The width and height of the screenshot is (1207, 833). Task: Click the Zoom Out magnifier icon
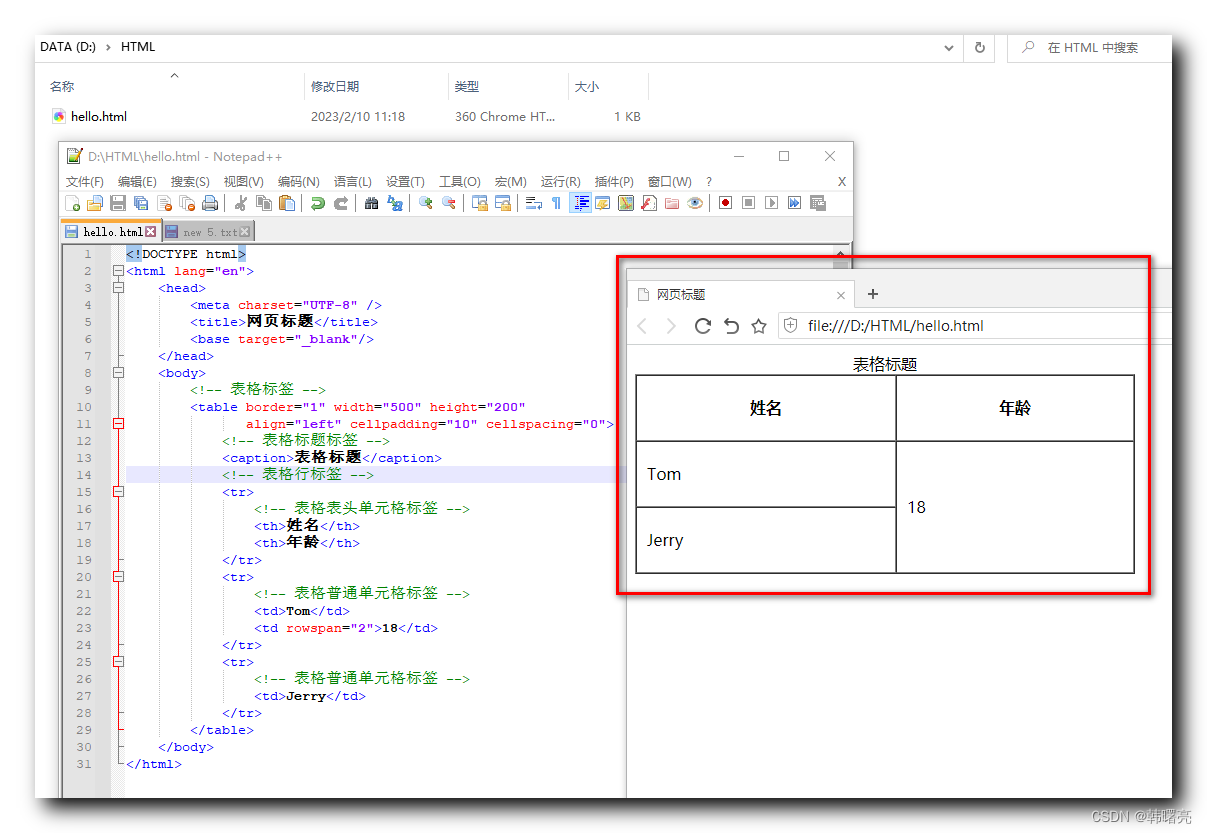449,203
